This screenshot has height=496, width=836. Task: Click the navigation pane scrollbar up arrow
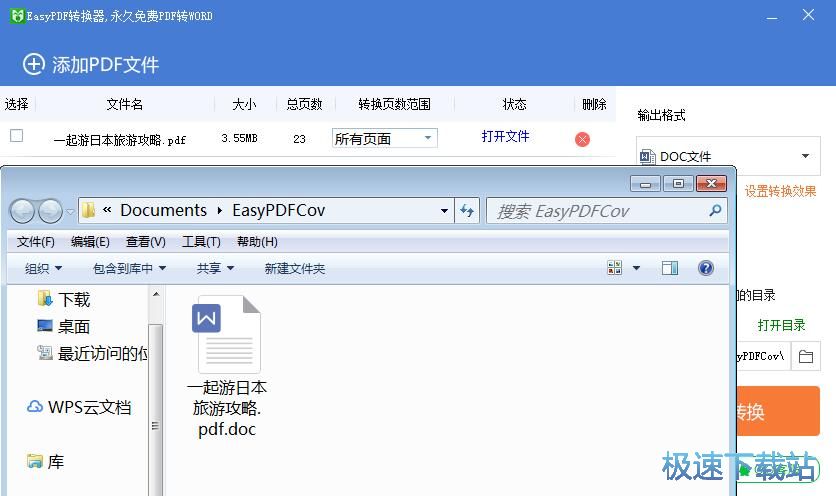click(x=156, y=294)
